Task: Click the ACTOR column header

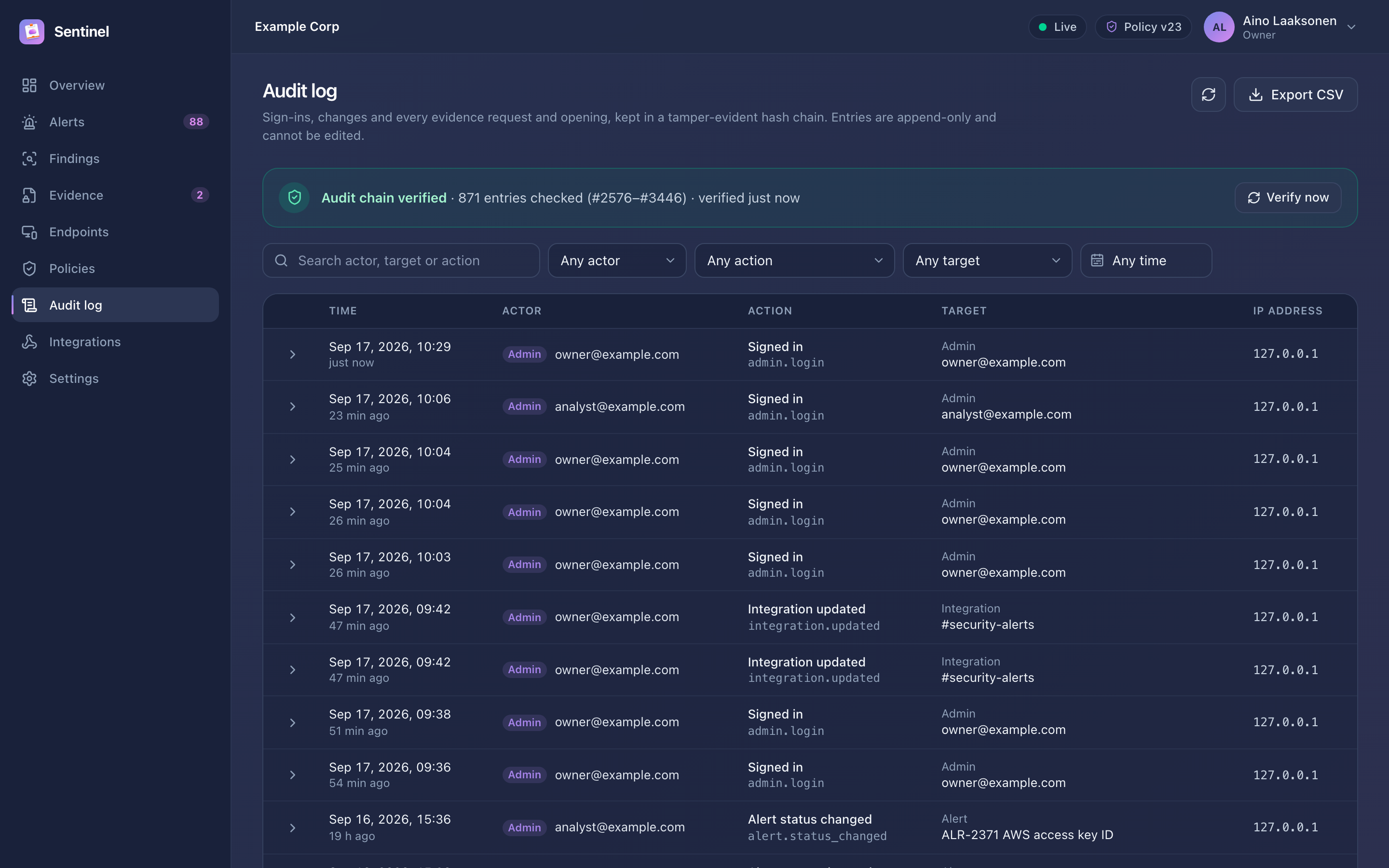Action: 522,311
